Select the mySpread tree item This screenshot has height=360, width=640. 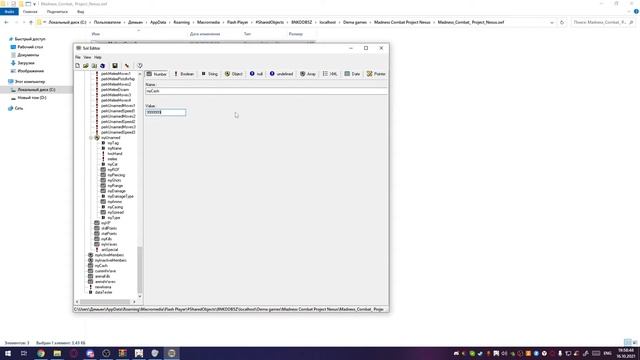coord(116,212)
